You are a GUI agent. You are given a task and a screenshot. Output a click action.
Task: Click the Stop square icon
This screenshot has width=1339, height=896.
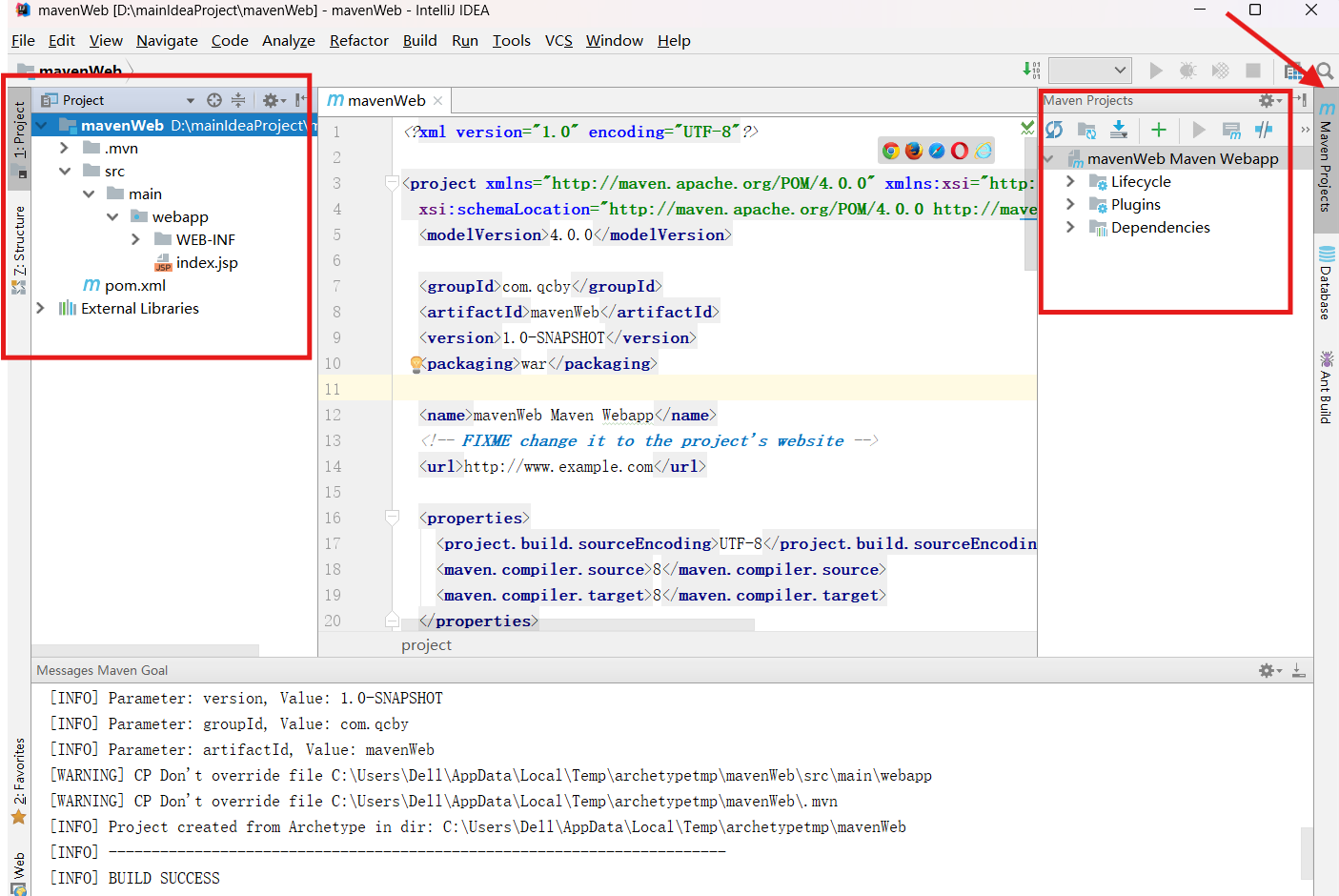[x=1253, y=71]
